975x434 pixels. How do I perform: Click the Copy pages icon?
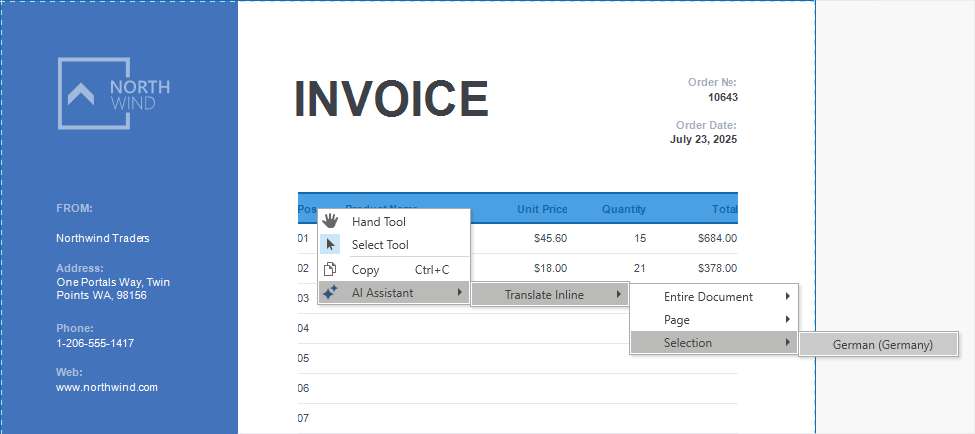click(x=330, y=270)
